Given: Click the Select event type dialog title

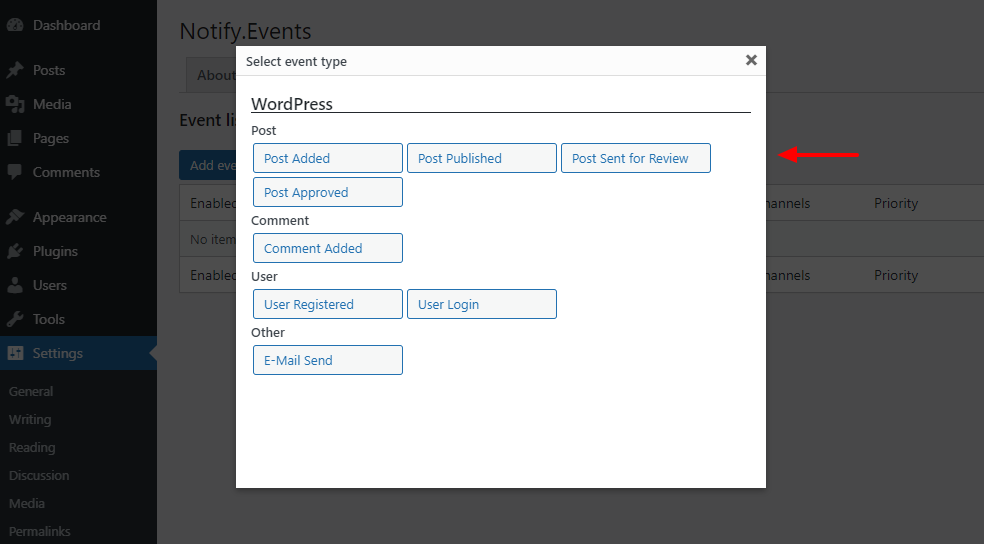Looking at the screenshot, I should tap(296, 61).
